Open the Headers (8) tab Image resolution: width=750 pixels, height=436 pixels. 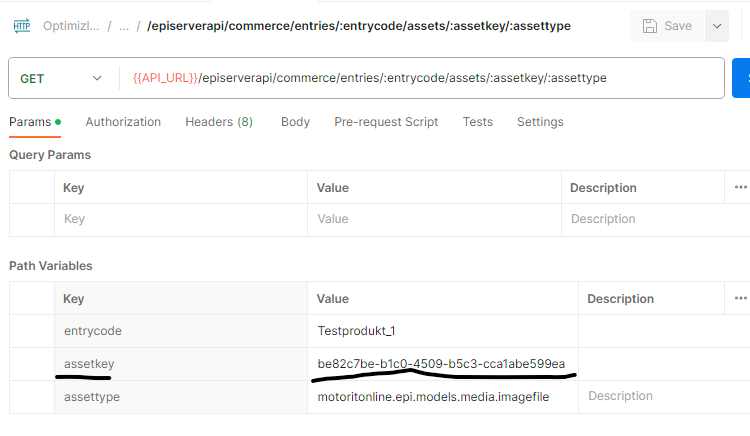(219, 122)
